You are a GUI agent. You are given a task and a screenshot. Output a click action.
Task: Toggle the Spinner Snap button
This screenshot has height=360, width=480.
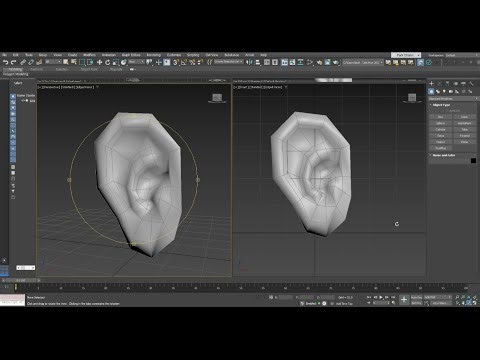[200, 62]
